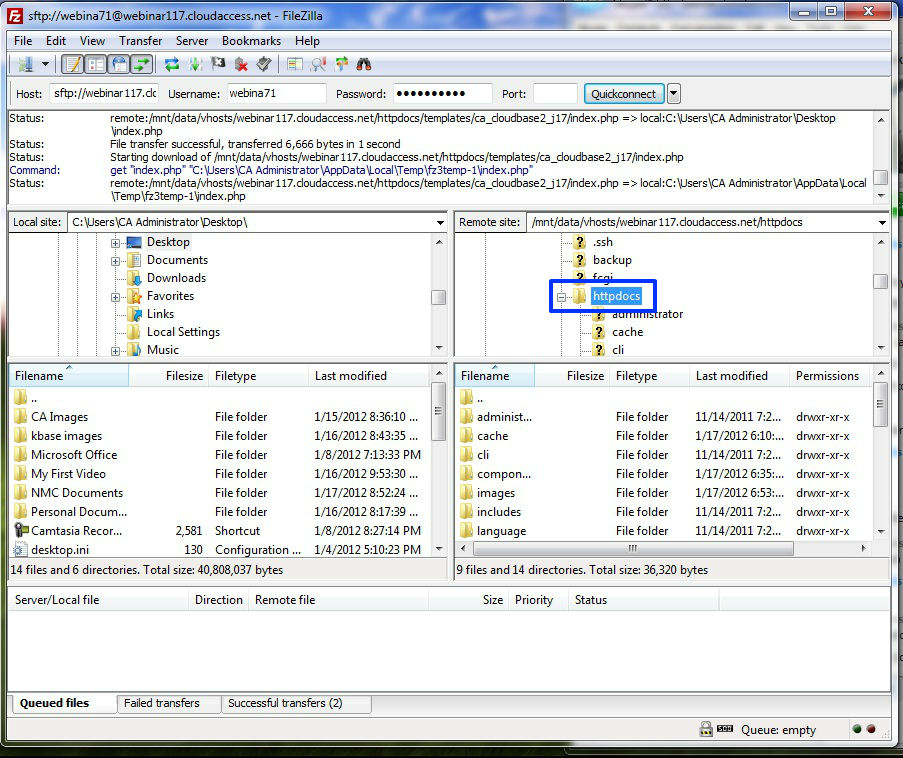Viewport: 903px width, 758px height.
Task: Click the Host input field
Action: click(104, 93)
